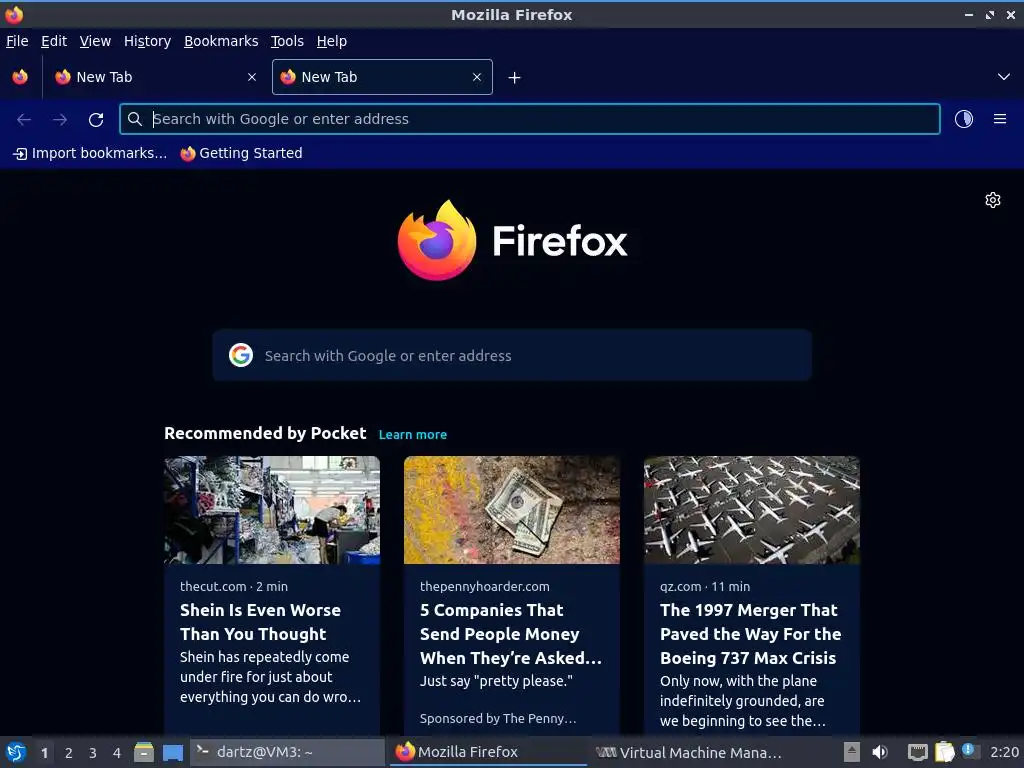Open file manager taskbar icon
The image size is (1024, 768).
point(144,752)
